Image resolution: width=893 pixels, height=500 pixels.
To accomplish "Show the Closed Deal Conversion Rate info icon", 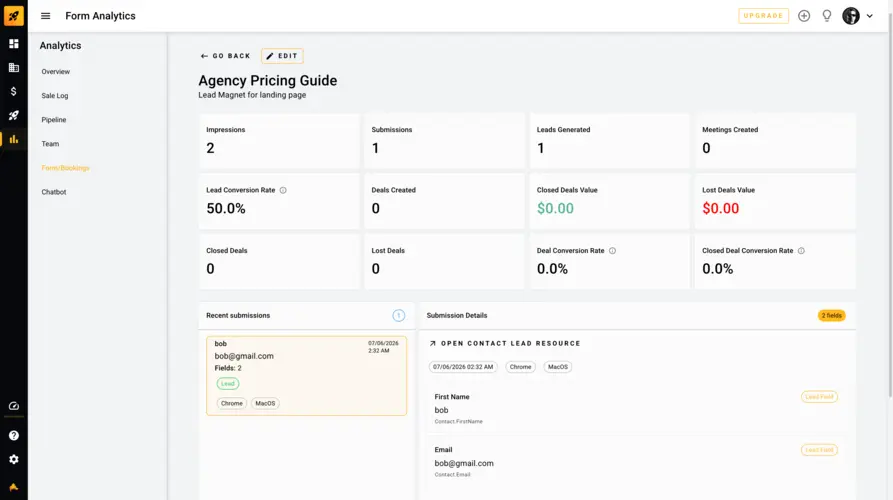I will point(801,251).
